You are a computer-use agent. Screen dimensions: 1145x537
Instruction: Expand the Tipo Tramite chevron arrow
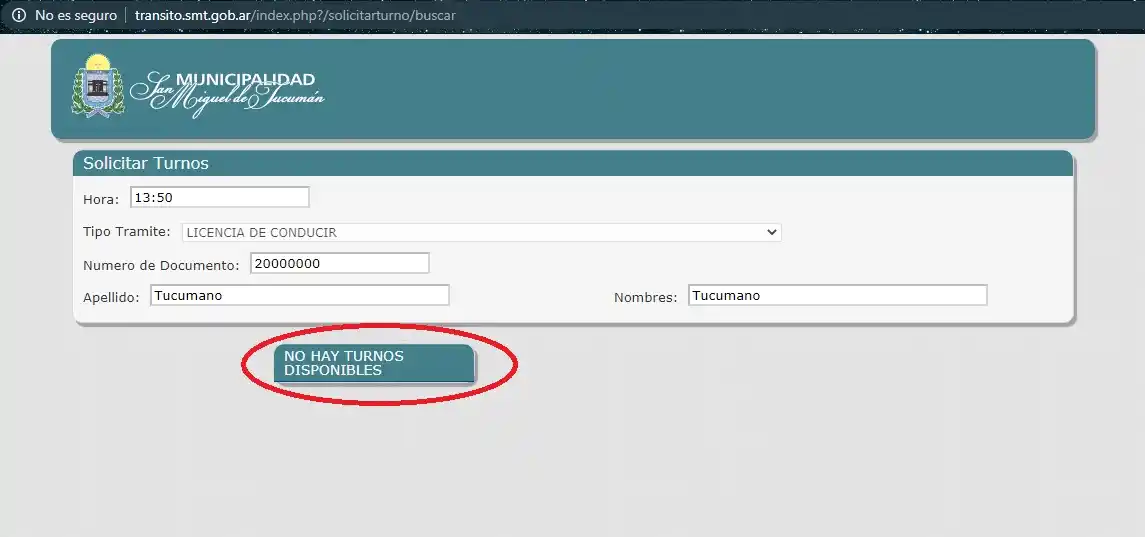[x=771, y=232]
